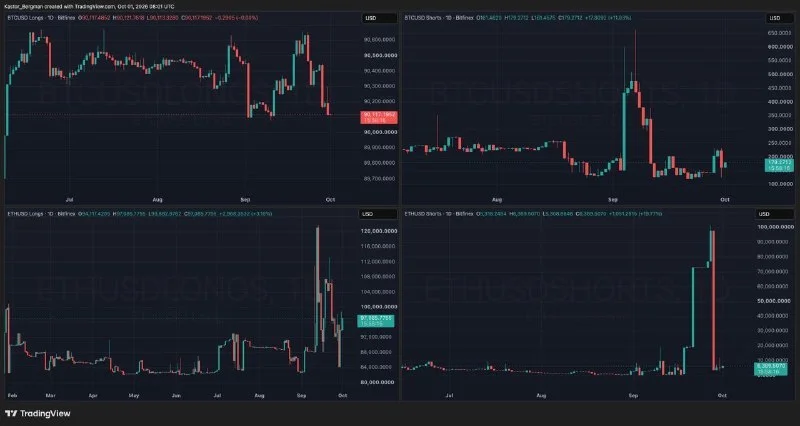Click the BTCUSD Shorts chart title
The width and height of the screenshot is (800, 426).
tap(439, 18)
